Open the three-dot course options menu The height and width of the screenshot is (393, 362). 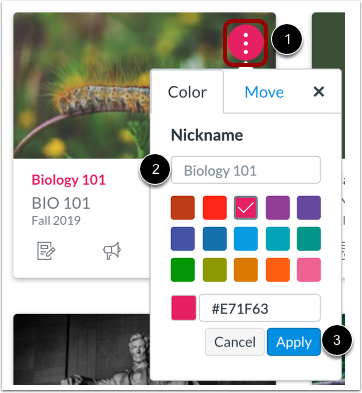[246, 42]
